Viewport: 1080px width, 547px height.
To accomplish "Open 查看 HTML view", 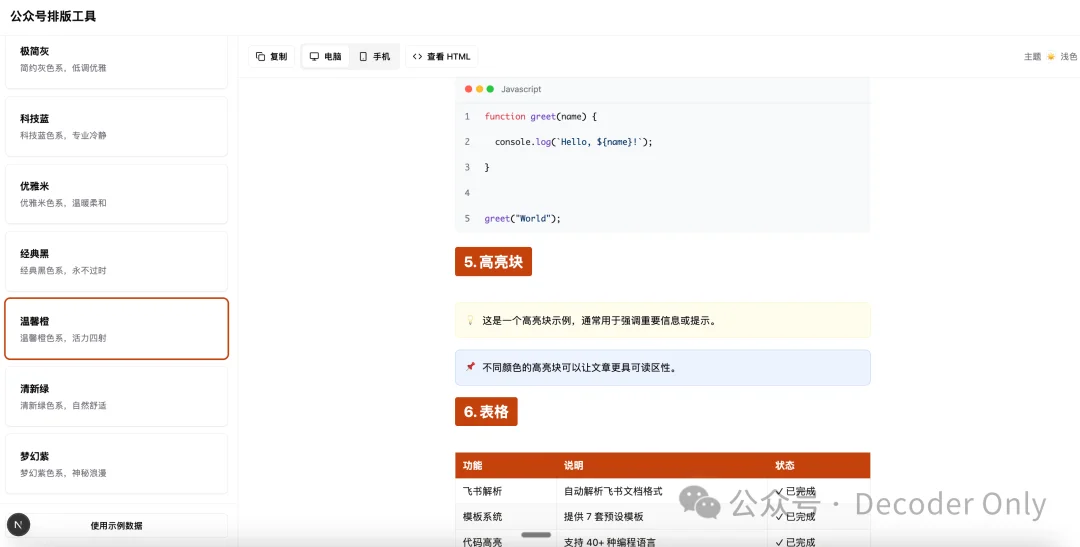I will click(x=442, y=56).
